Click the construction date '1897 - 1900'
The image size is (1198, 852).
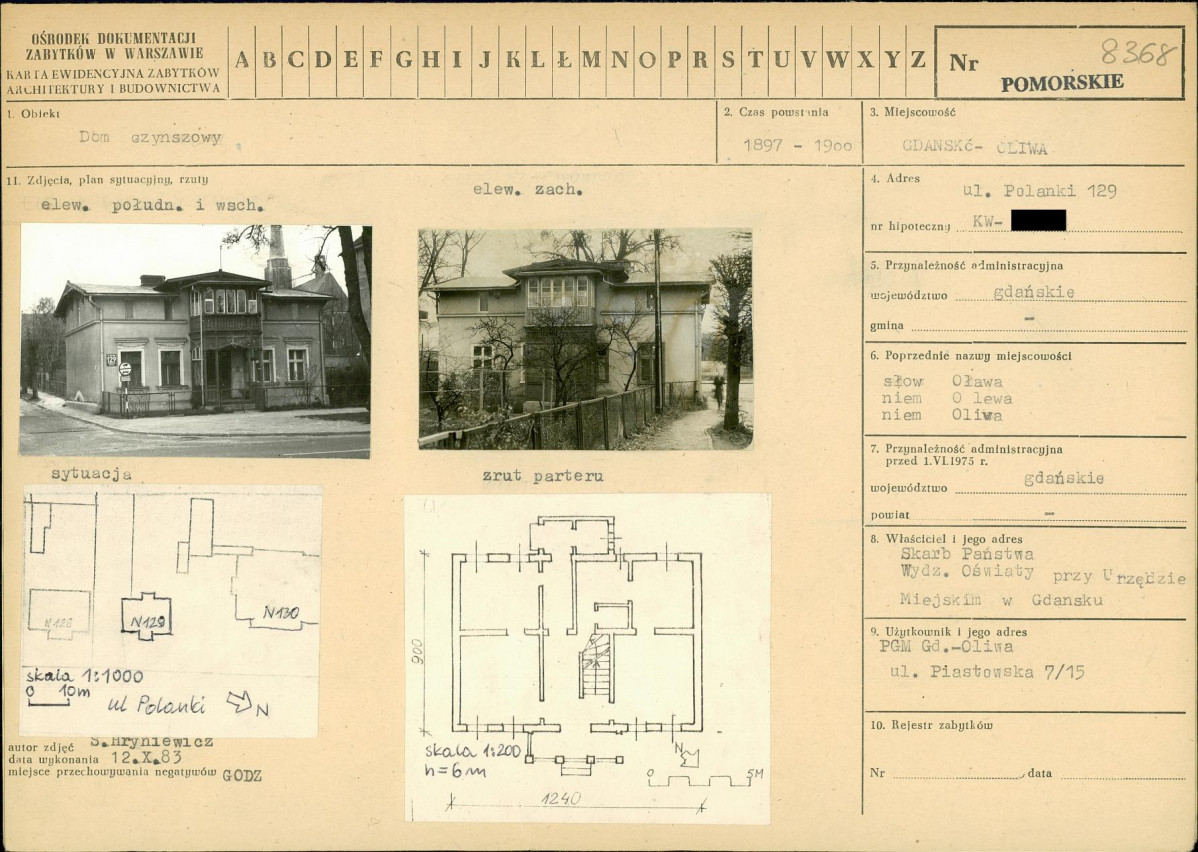(x=797, y=146)
